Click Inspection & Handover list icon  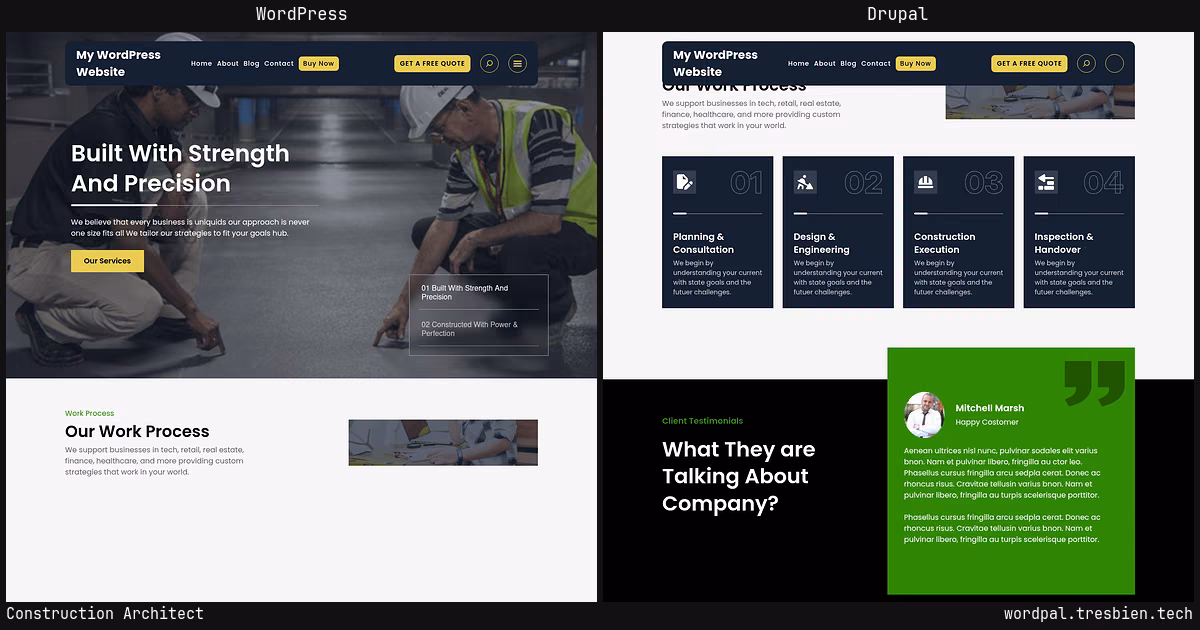1046,182
